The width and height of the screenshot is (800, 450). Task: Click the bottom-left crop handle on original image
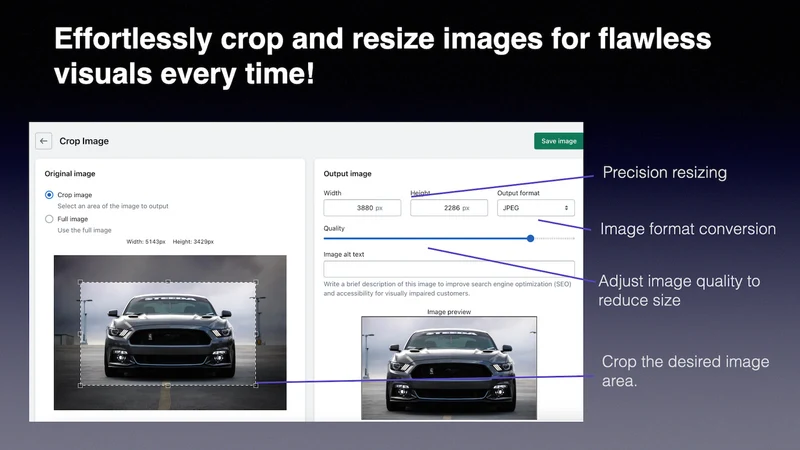click(80, 385)
